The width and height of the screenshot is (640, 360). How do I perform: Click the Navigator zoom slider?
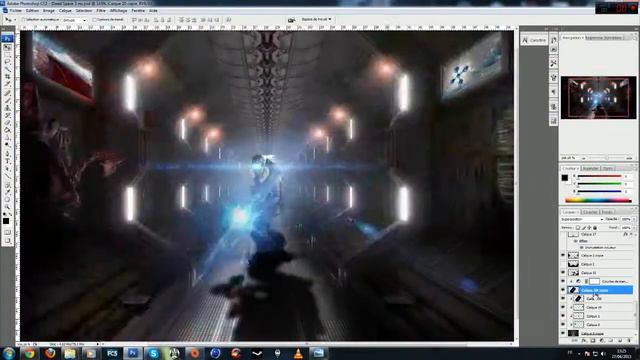606,158
